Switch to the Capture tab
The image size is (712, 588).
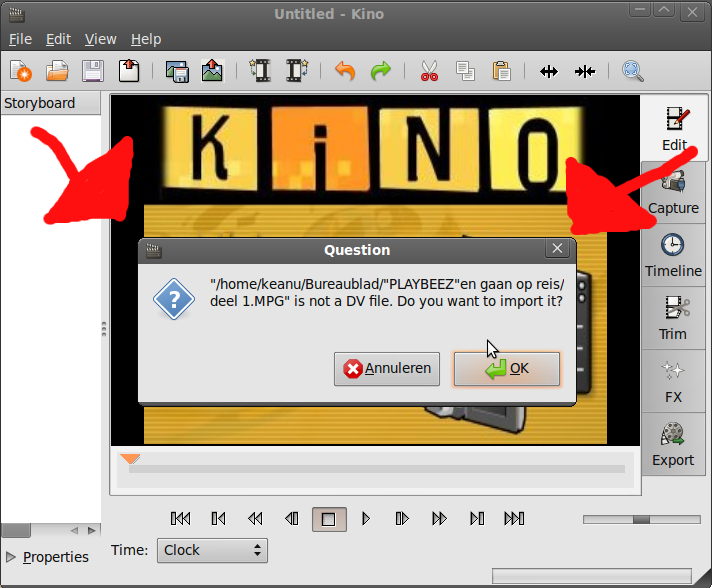coord(673,193)
